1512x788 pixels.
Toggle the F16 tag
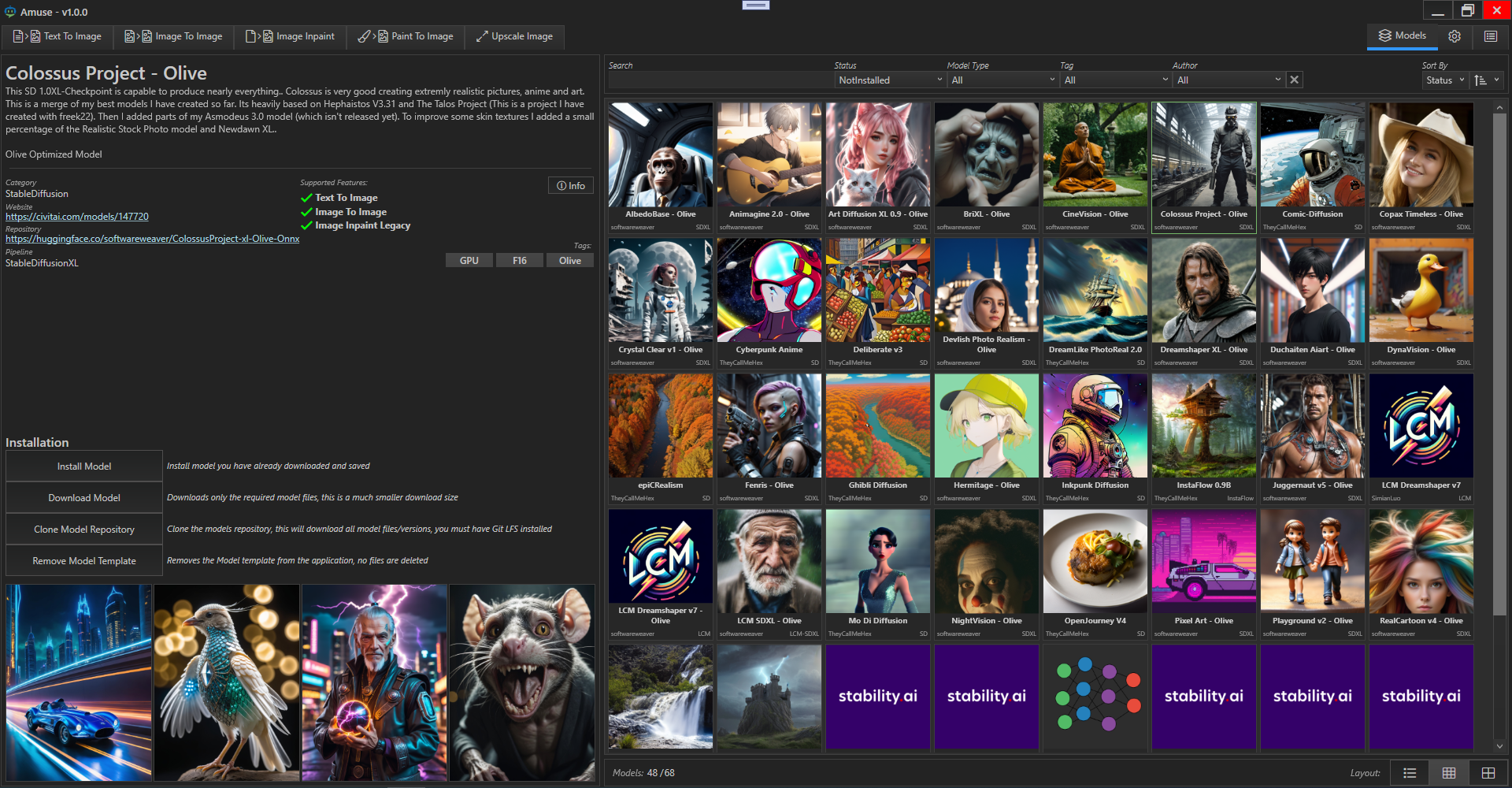[520, 261]
